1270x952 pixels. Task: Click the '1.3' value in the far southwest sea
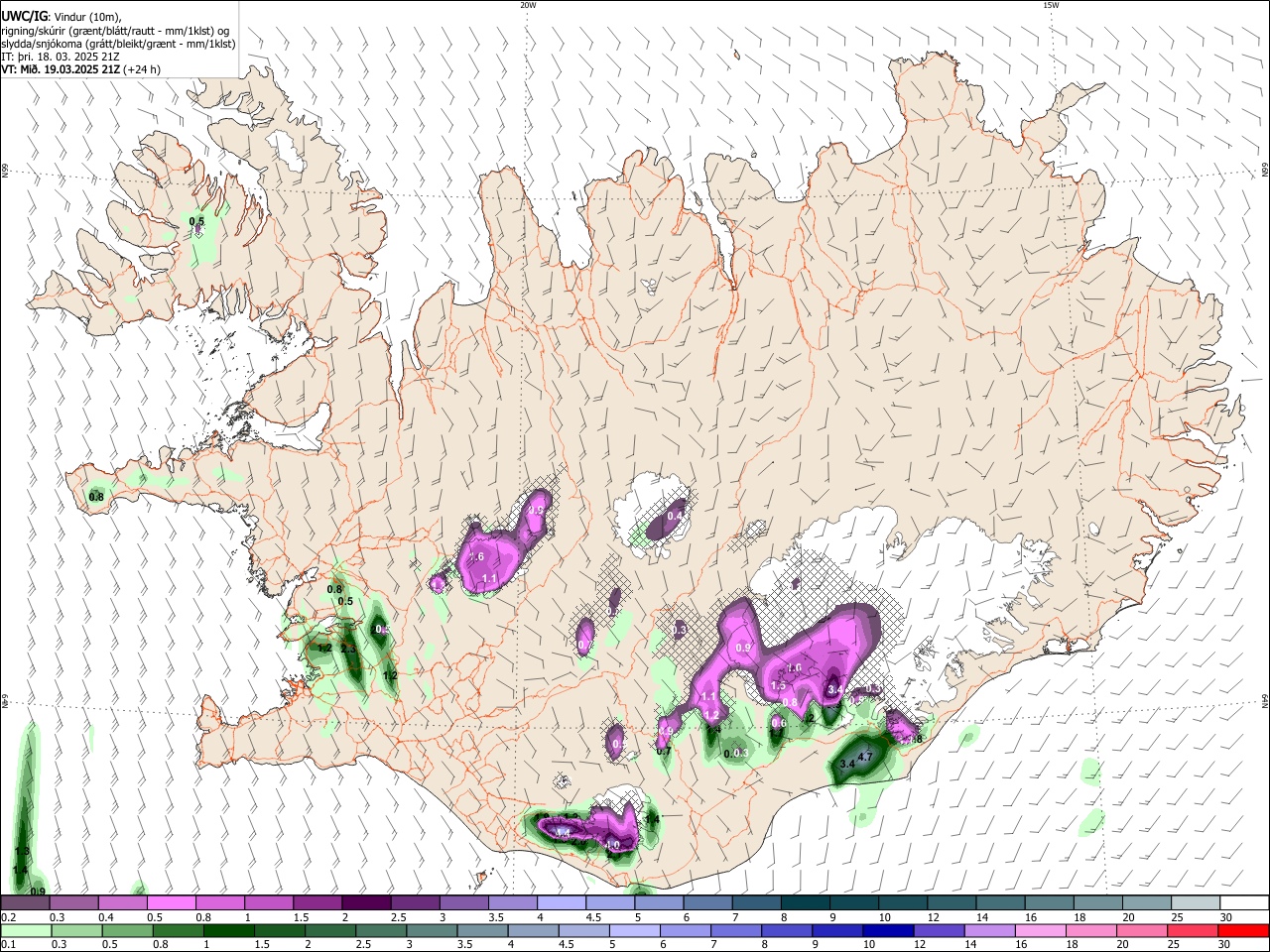tap(22, 852)
